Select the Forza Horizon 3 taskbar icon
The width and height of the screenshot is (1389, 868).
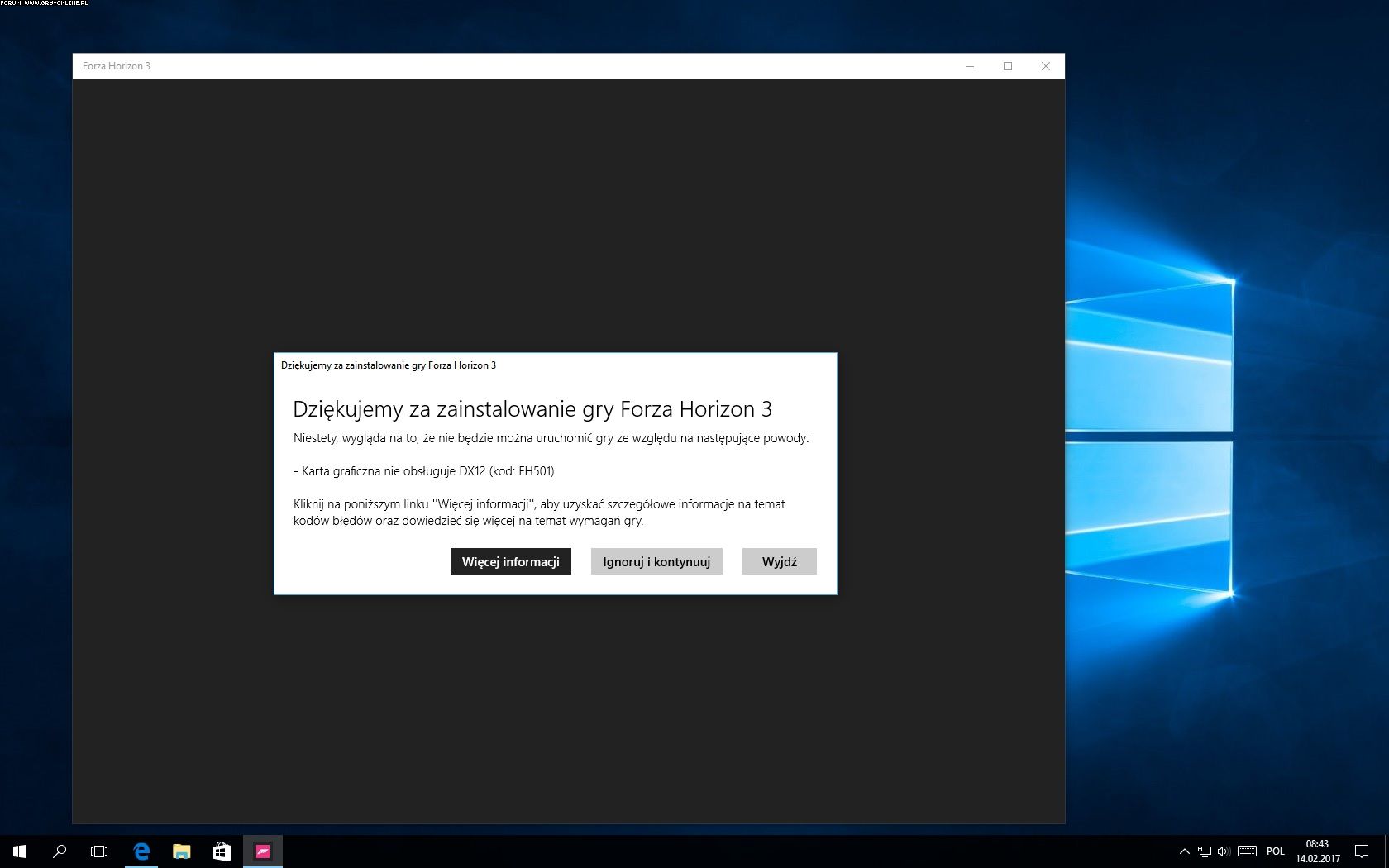[x=263, y=851]
